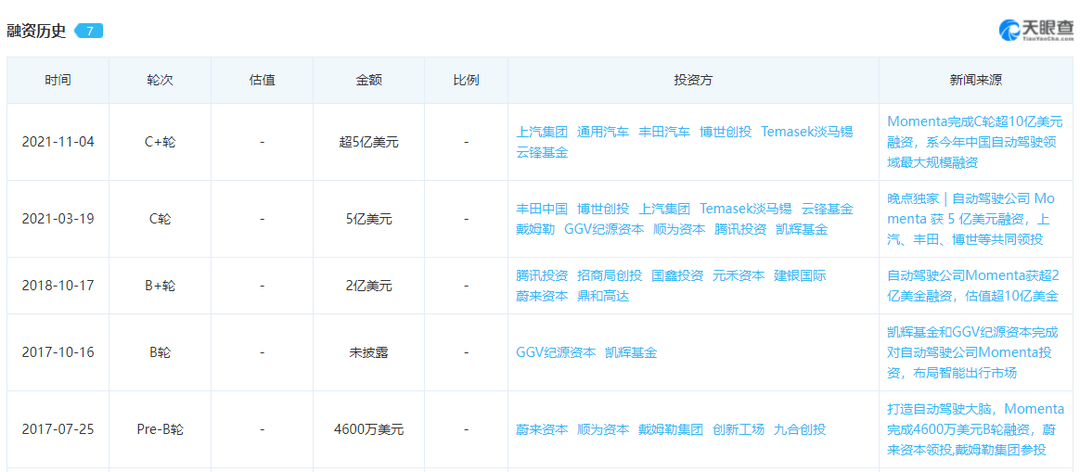The width and height of the screenshot is (1080, 472).
Task: Click the 投资方 column header
Action: 693,80
